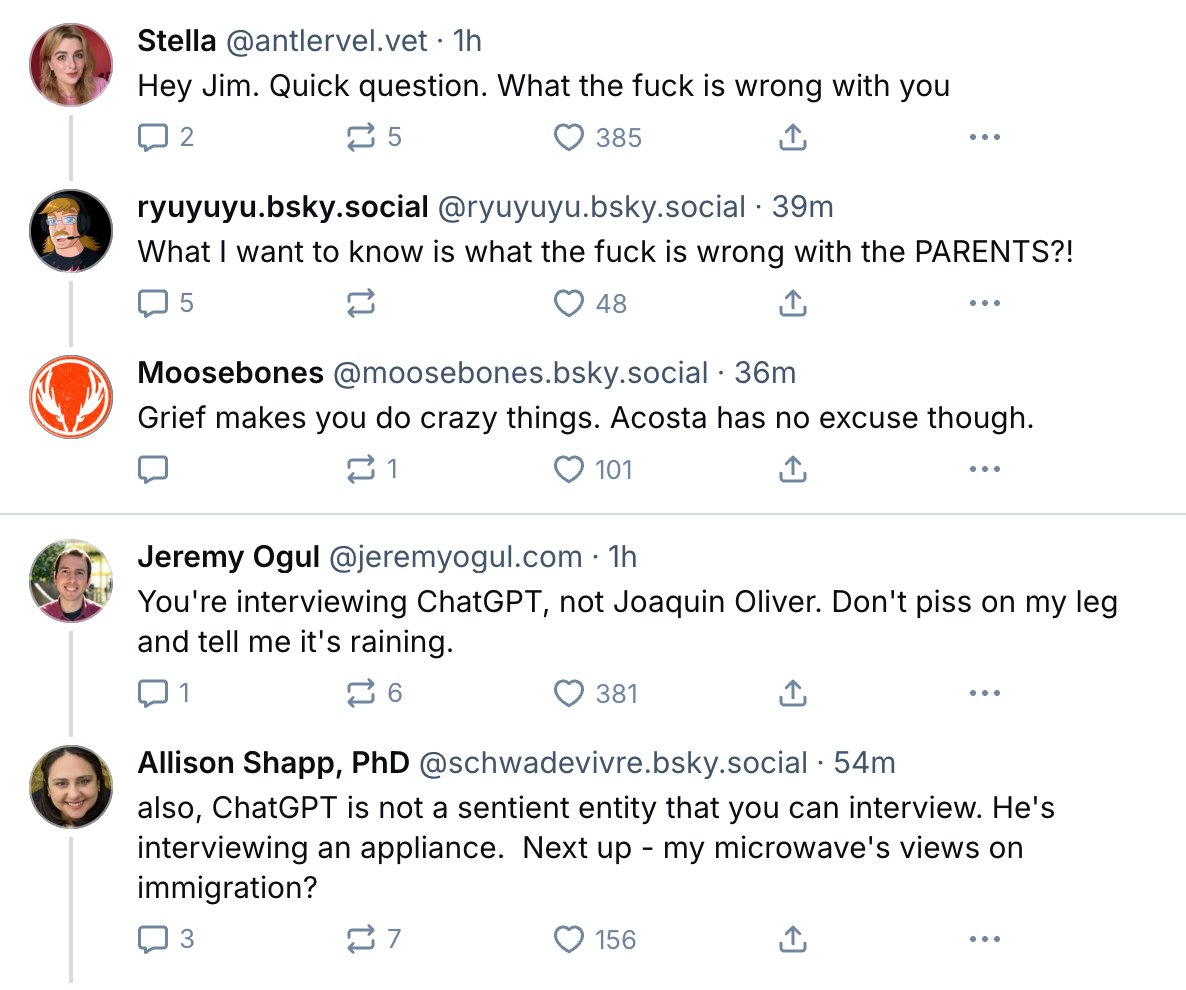Screen dimensions: 1186x990
Task: Share Stella's post via share icon
Action: pyautogui.click(x=792, y=137)
